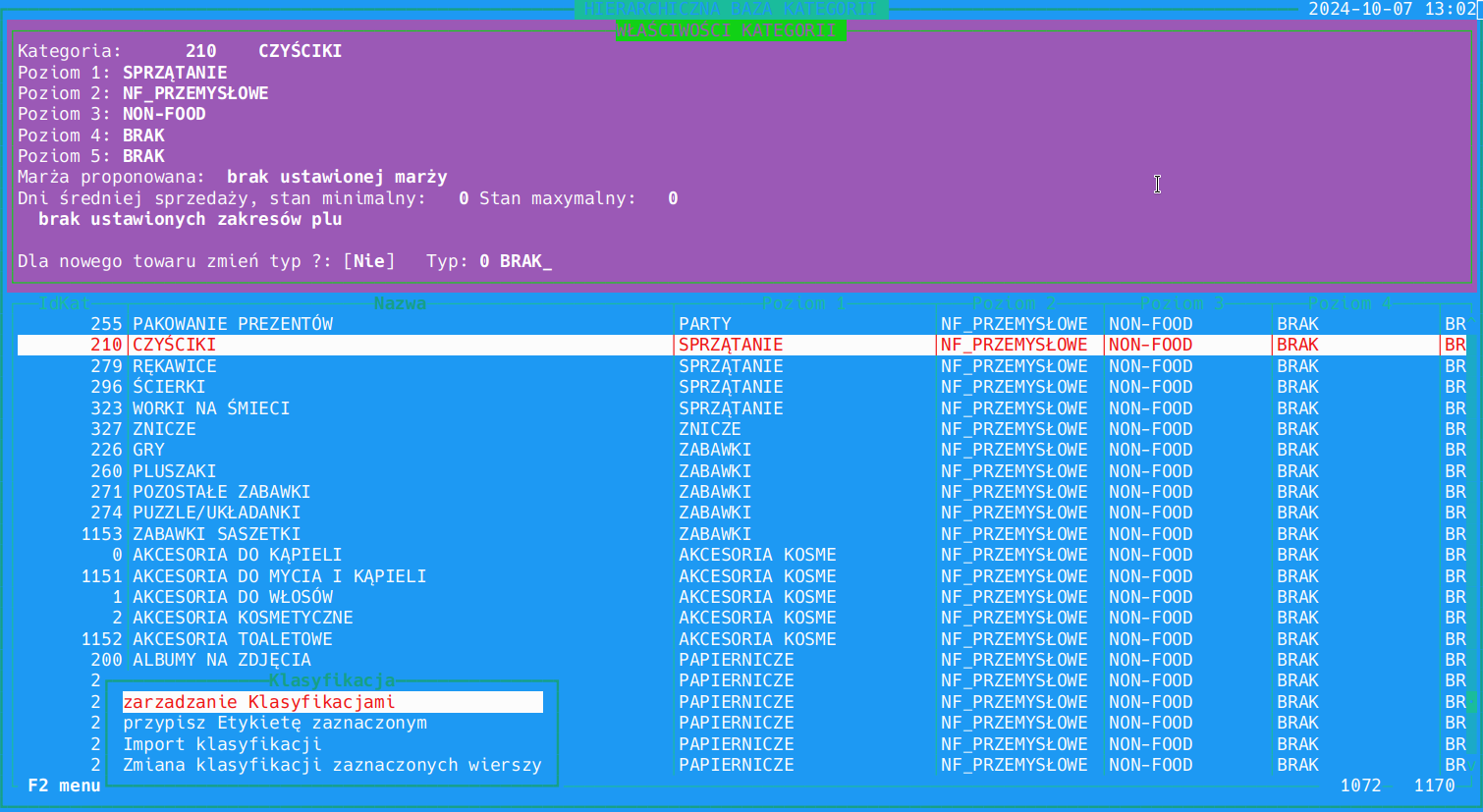Click the 'Typ: 0 BRAK' input field

point(489,261)
